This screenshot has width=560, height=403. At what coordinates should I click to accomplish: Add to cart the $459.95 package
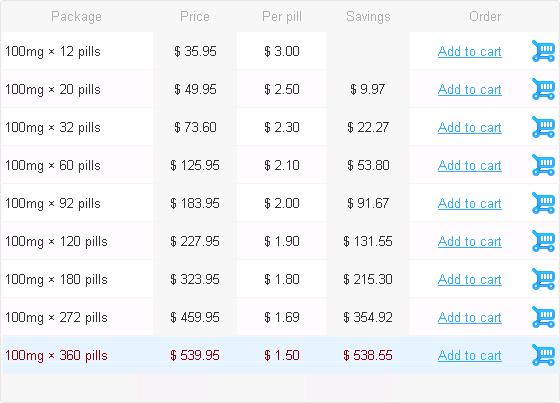click(470, 318)
